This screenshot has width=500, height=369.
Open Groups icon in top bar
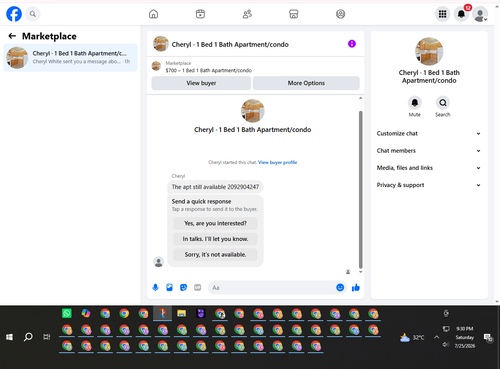click(x=340, y=14)
